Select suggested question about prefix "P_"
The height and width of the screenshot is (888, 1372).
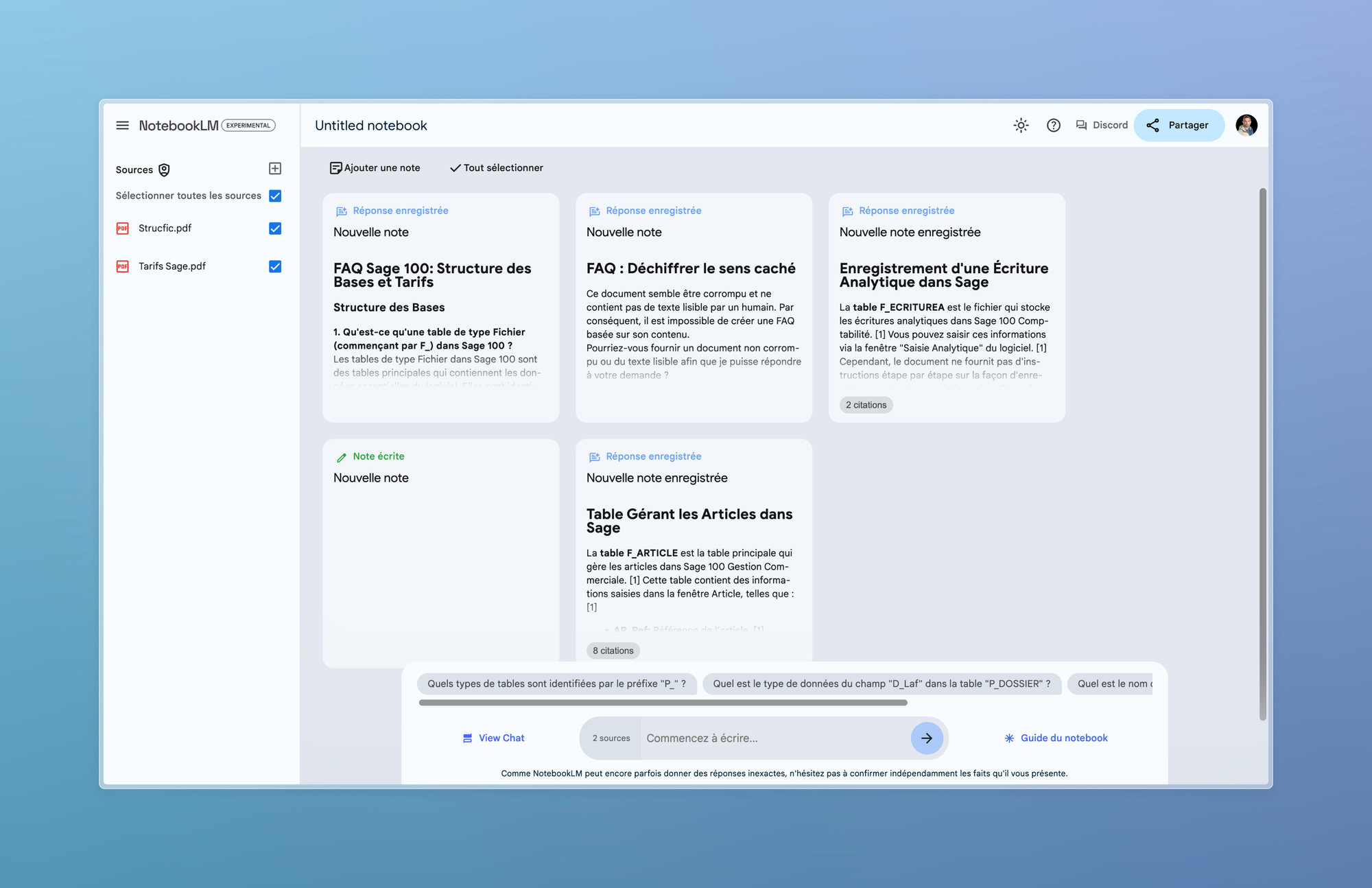pyautogui.click(x=556, y=684)
